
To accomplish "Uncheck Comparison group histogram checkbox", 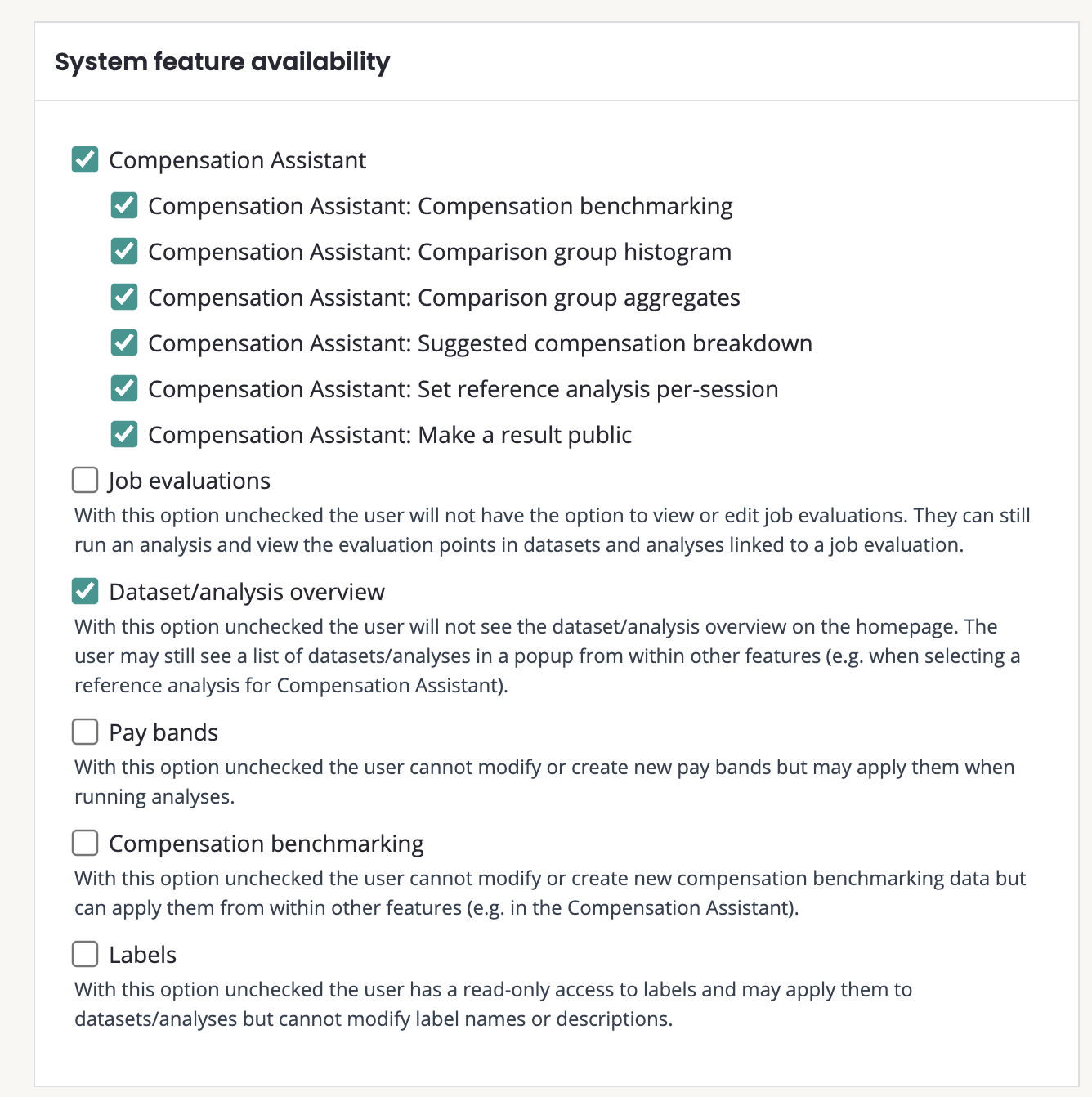I will point(124,252).
